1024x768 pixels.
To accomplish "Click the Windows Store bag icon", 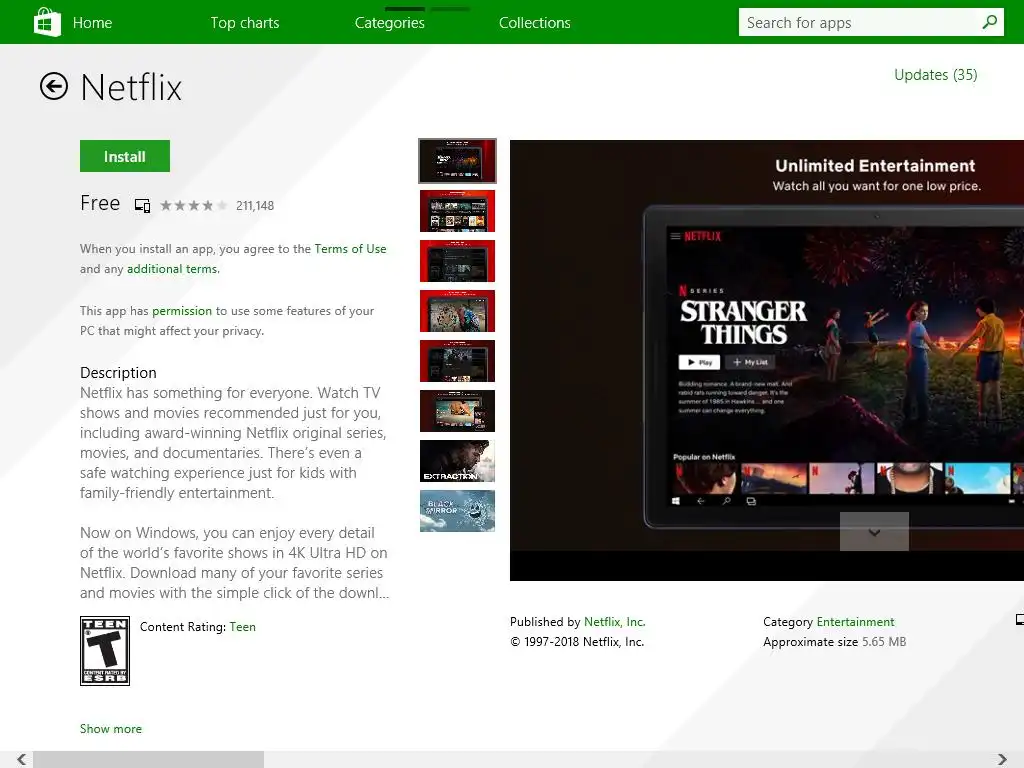I will [47, 22].
